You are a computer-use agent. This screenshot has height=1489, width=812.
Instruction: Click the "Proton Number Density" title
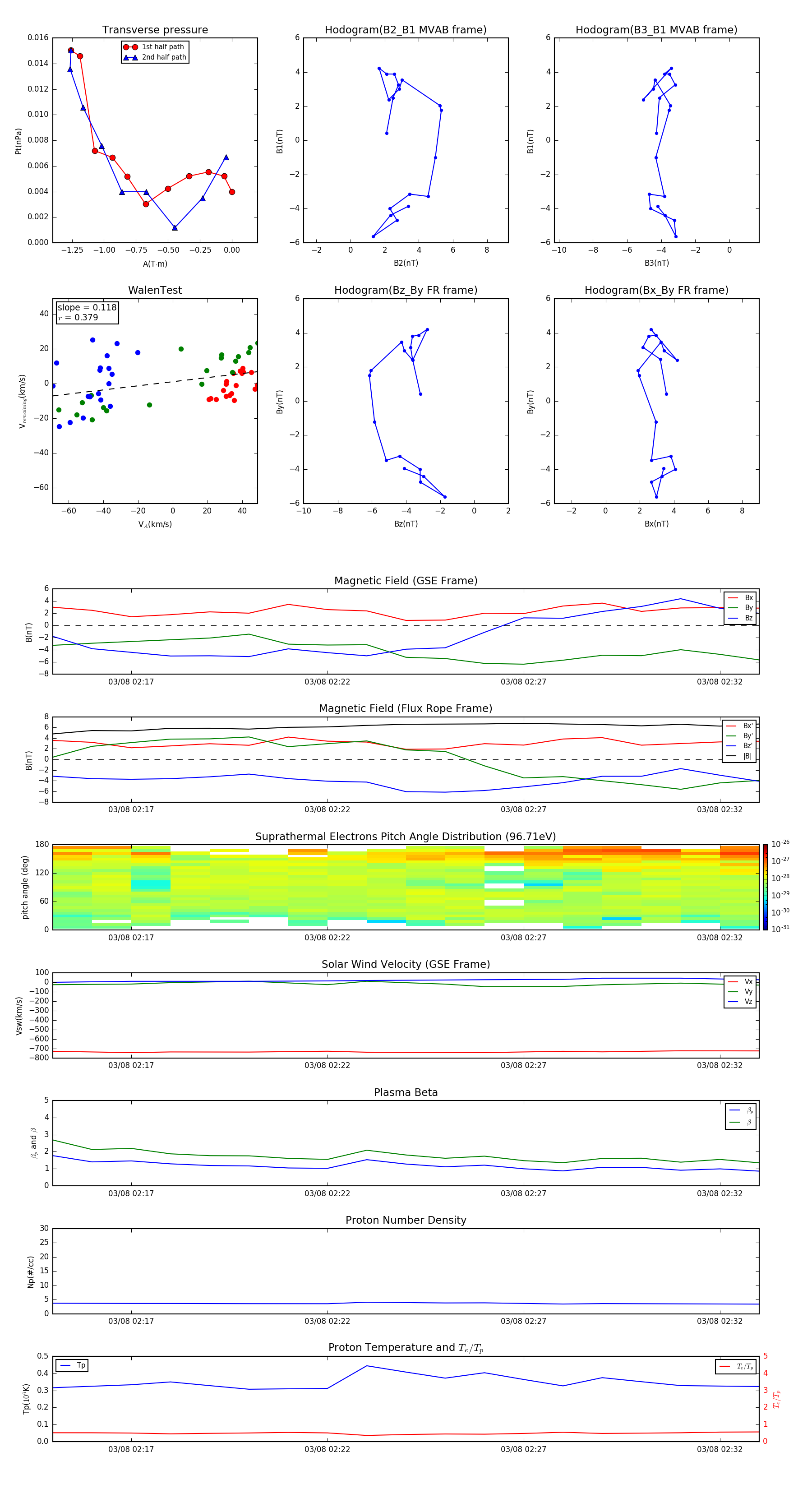406,1221
